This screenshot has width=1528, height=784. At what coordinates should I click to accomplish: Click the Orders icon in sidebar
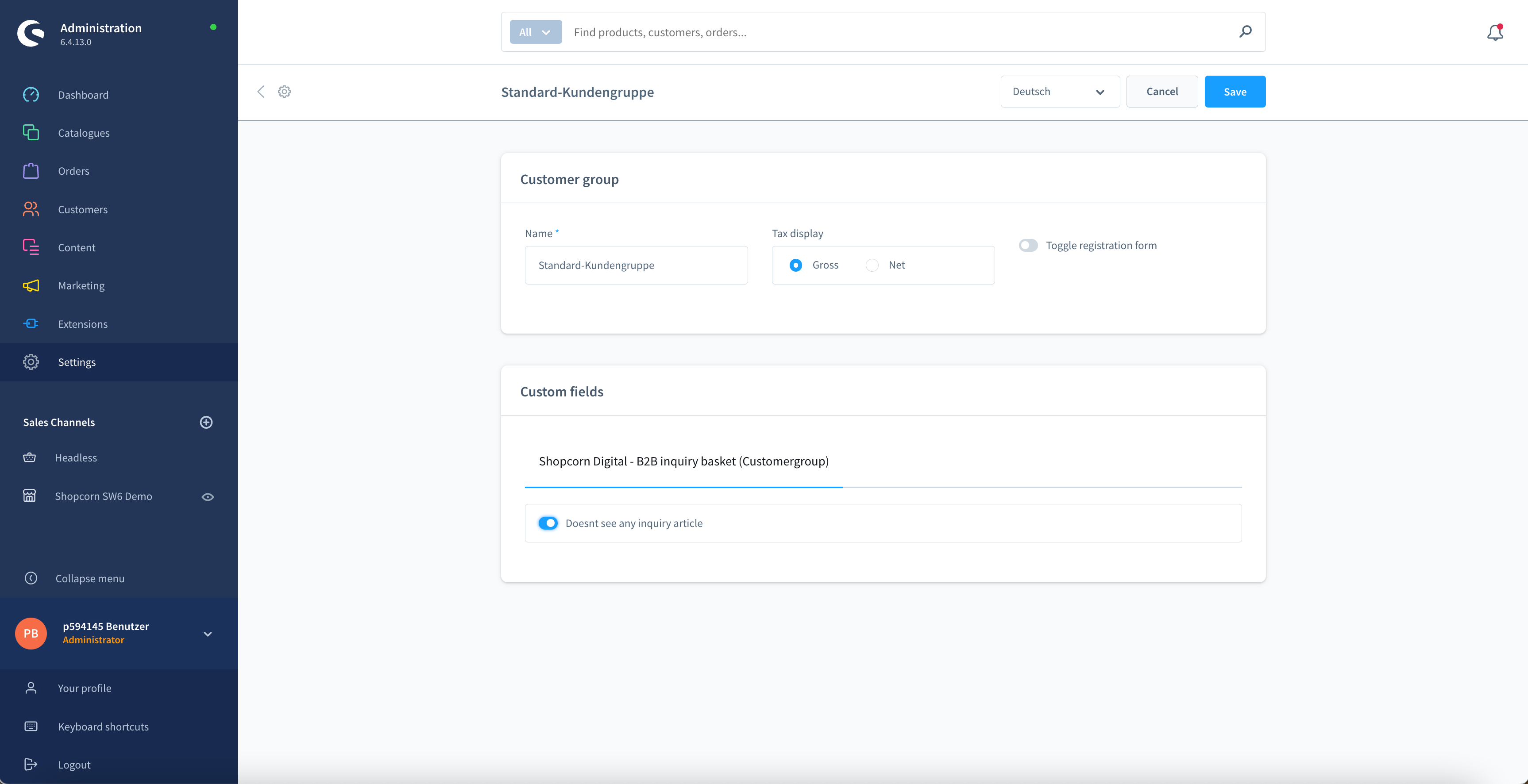31,171
